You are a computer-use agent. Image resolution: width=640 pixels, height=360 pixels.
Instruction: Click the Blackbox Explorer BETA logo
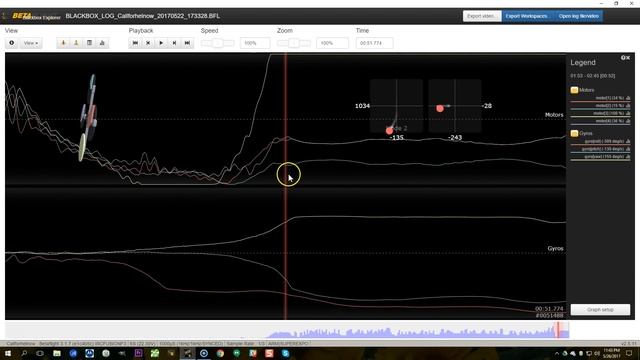point(35,16)
